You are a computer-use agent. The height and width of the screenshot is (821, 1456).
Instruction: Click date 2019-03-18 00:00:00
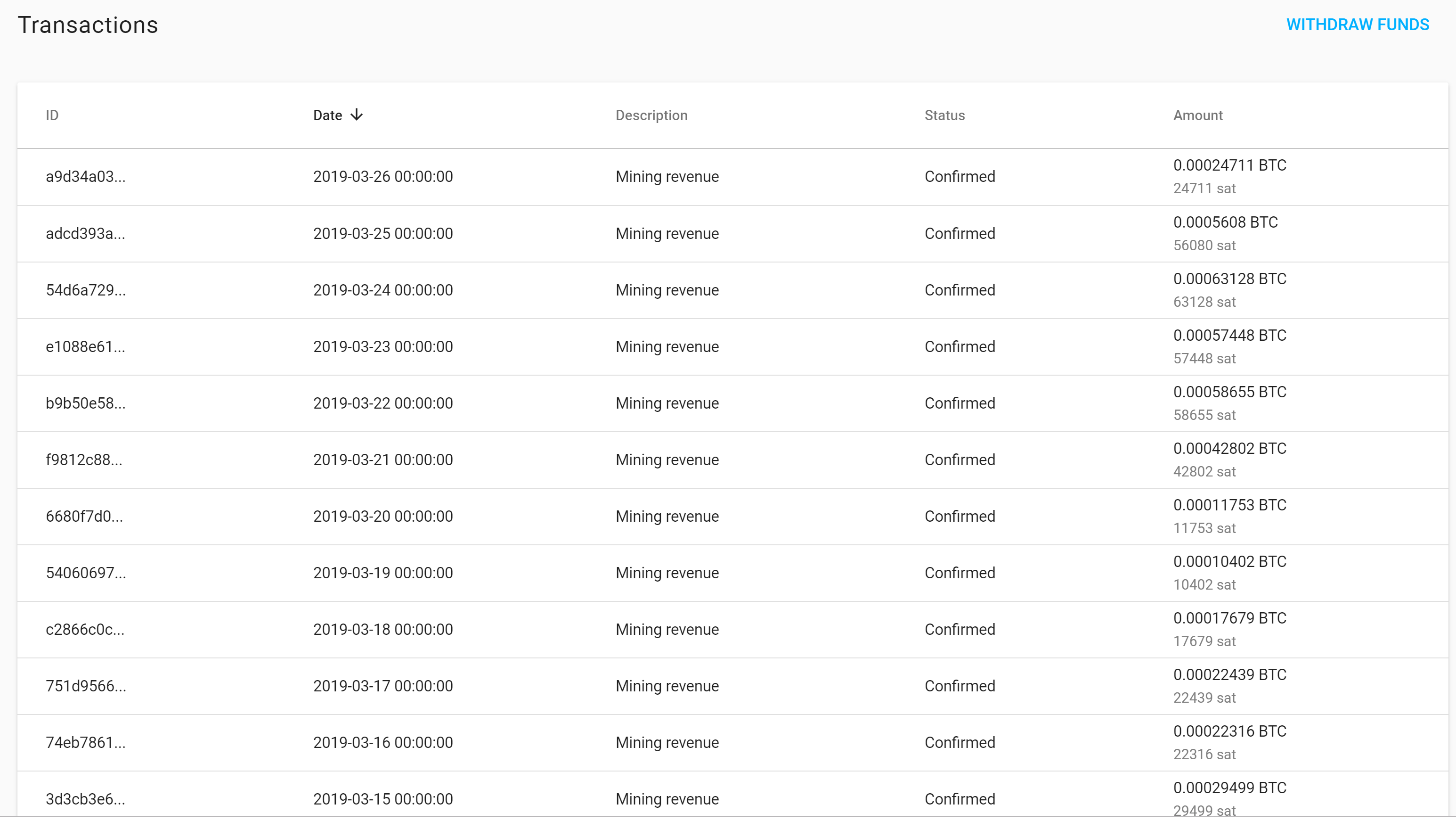pyautogui.click(x=382, y=629)
